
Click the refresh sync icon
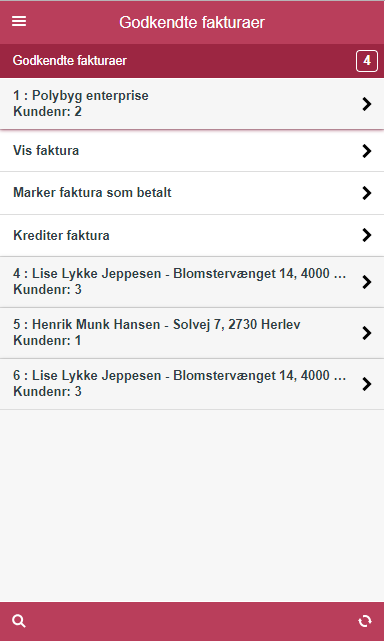coord(364,621)
